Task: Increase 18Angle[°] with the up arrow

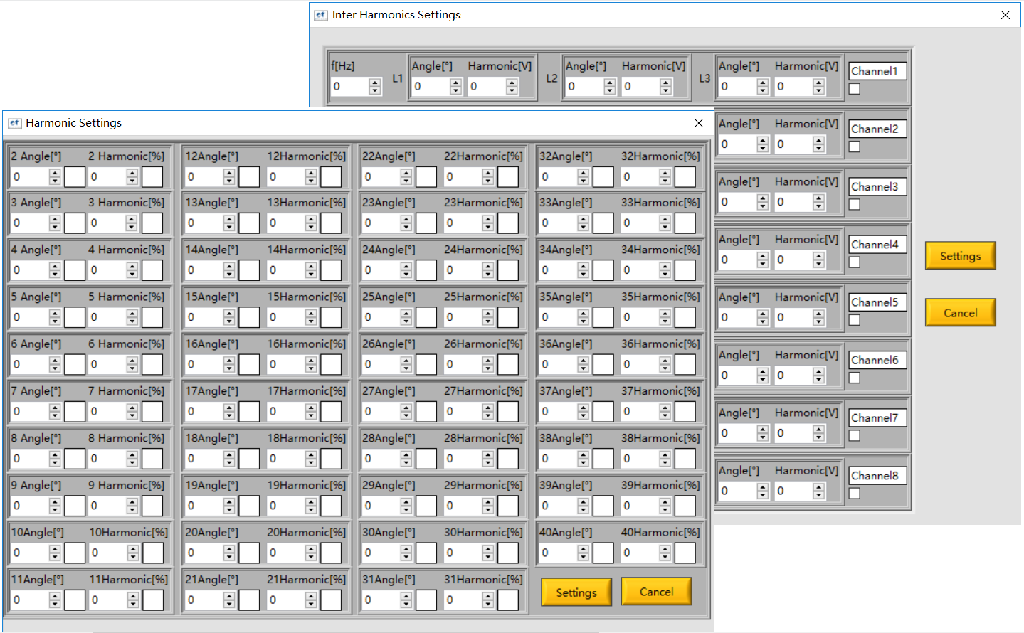Action: (229, 454)
